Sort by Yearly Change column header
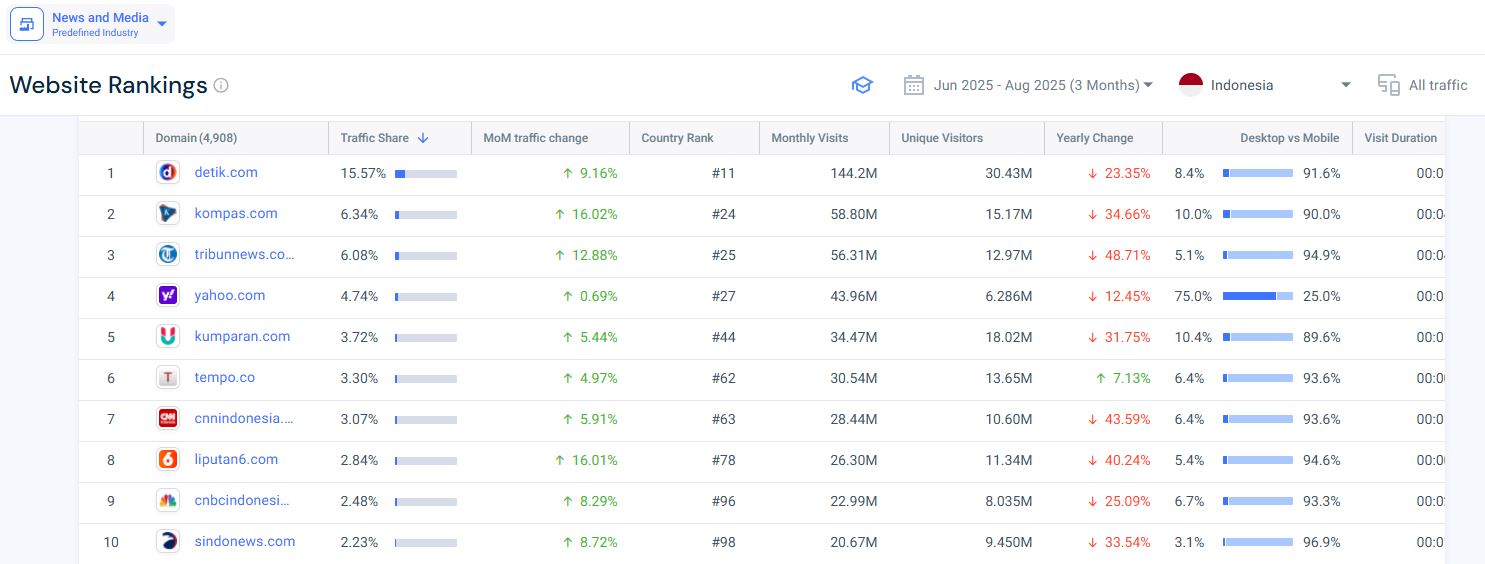1485x564 pixels. [1094, 138]
